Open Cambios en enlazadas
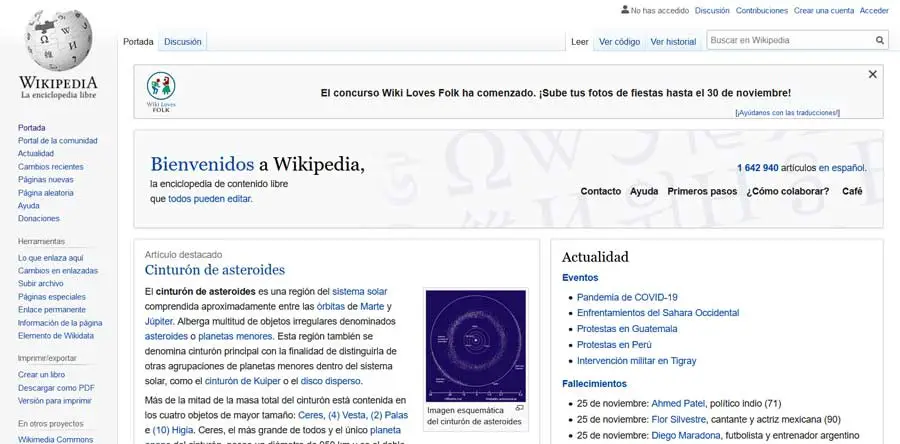This screenshot has width=900, height=444. point(58,271)
